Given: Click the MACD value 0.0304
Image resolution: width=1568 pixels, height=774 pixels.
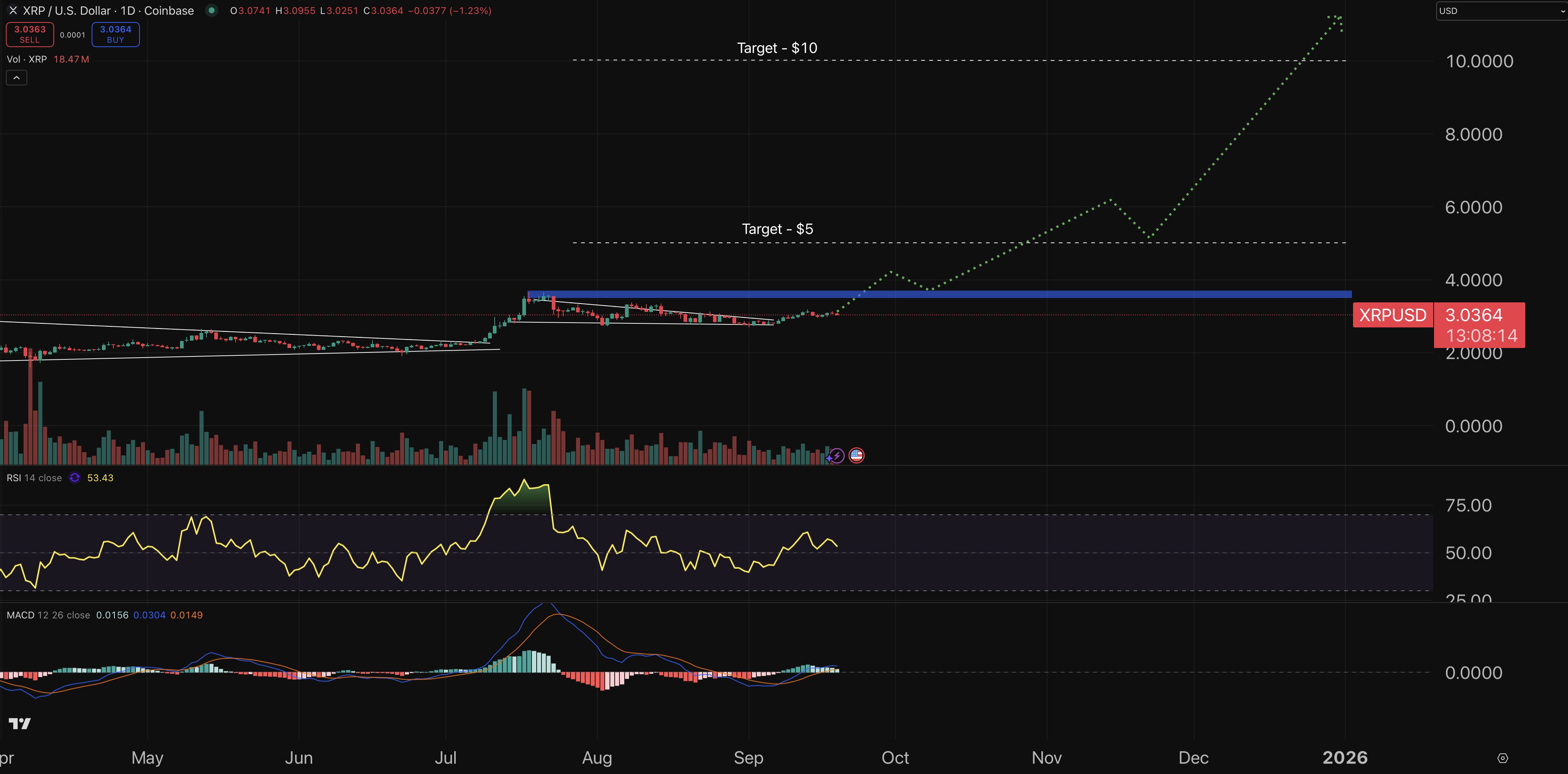Looking at the screenshot, I should 149,615.
